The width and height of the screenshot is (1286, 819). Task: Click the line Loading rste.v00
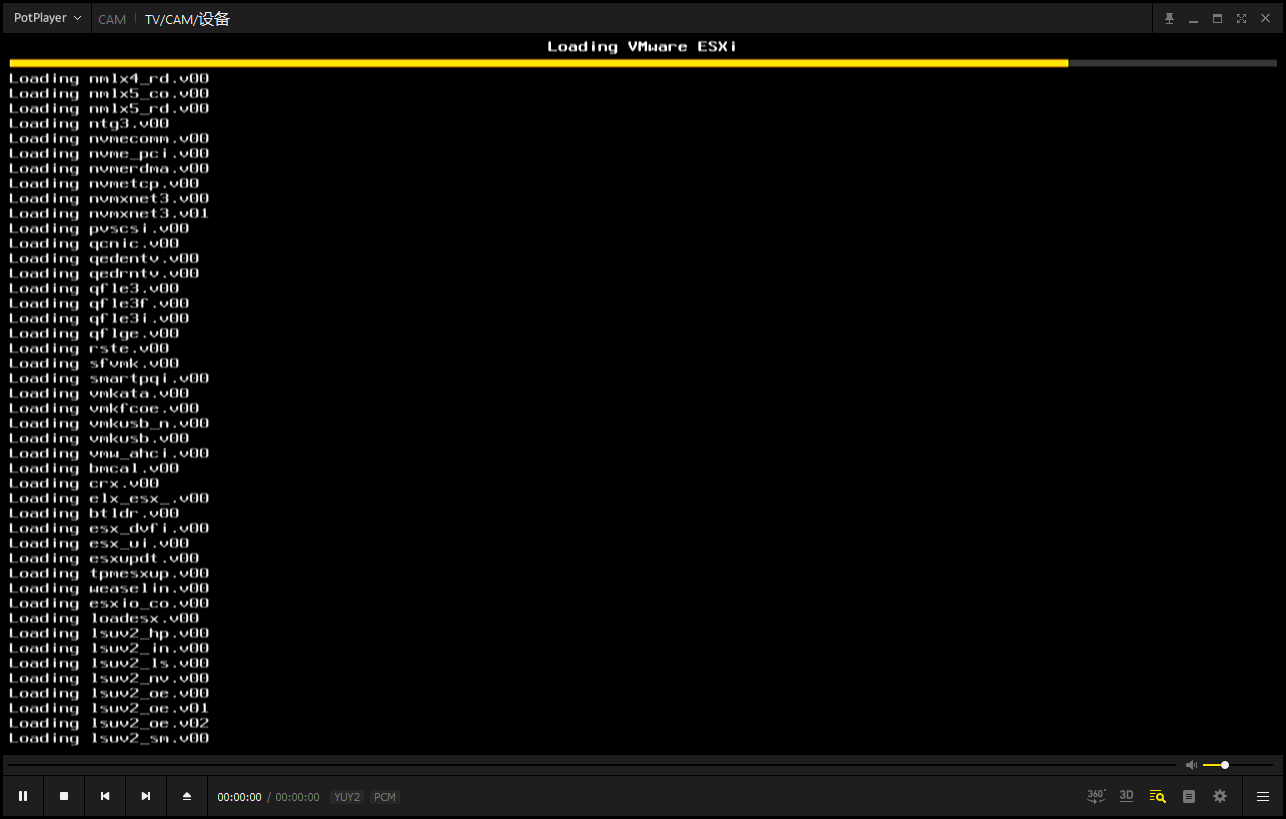[x=89, y=348]
